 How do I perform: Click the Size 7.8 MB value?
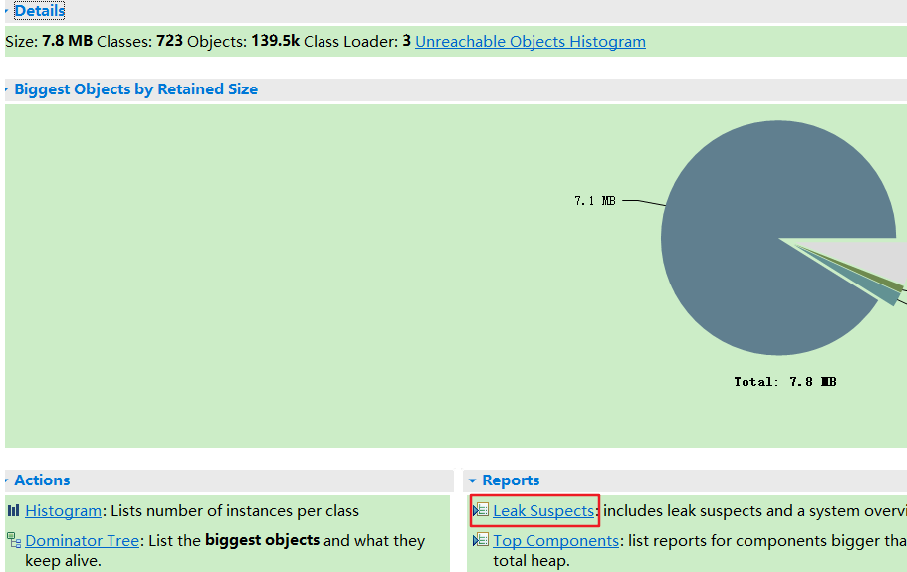(67, 41)
